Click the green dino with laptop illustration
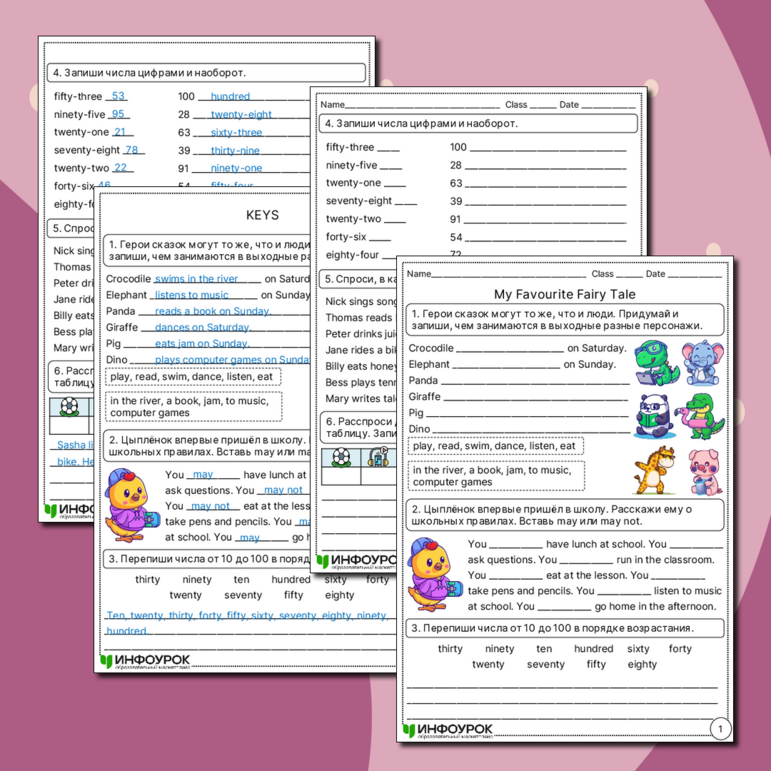The height and width of the screenshot is (771, 771). [x=656, y=363]
